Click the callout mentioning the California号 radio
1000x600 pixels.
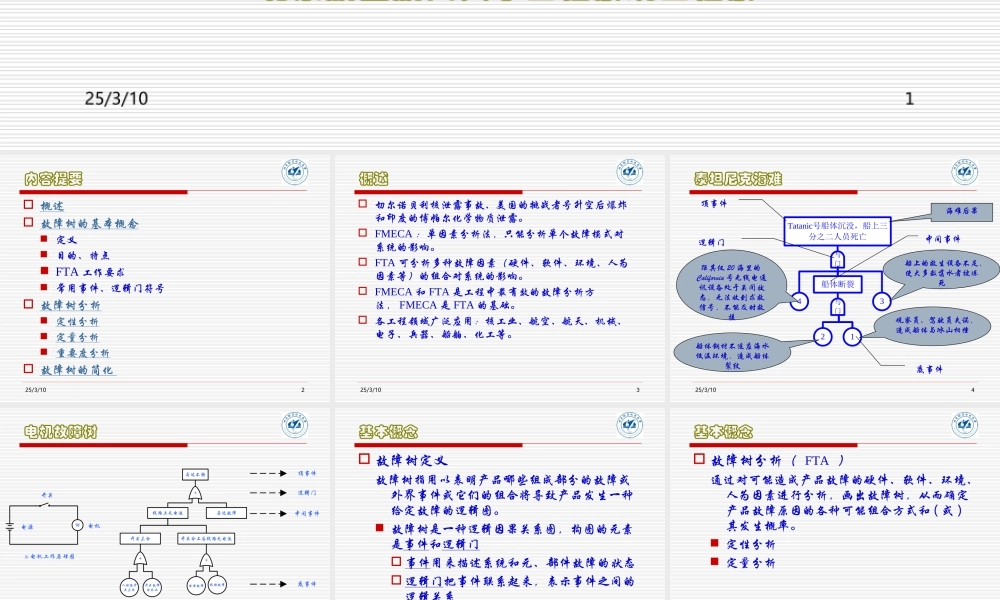(x=731, y=284)
